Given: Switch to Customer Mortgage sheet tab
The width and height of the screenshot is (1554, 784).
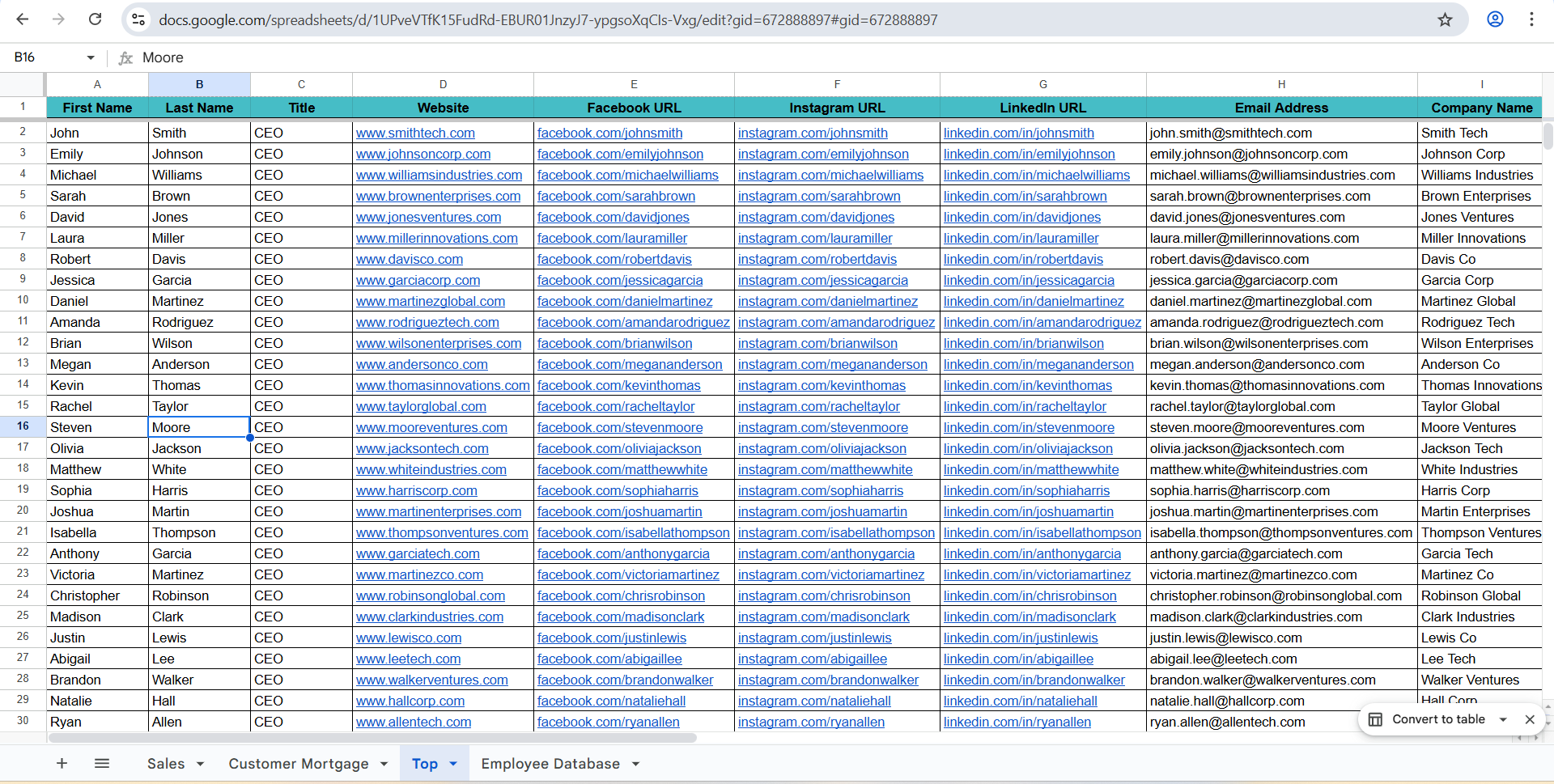Looking at the screenshot, I should (298, 764).
